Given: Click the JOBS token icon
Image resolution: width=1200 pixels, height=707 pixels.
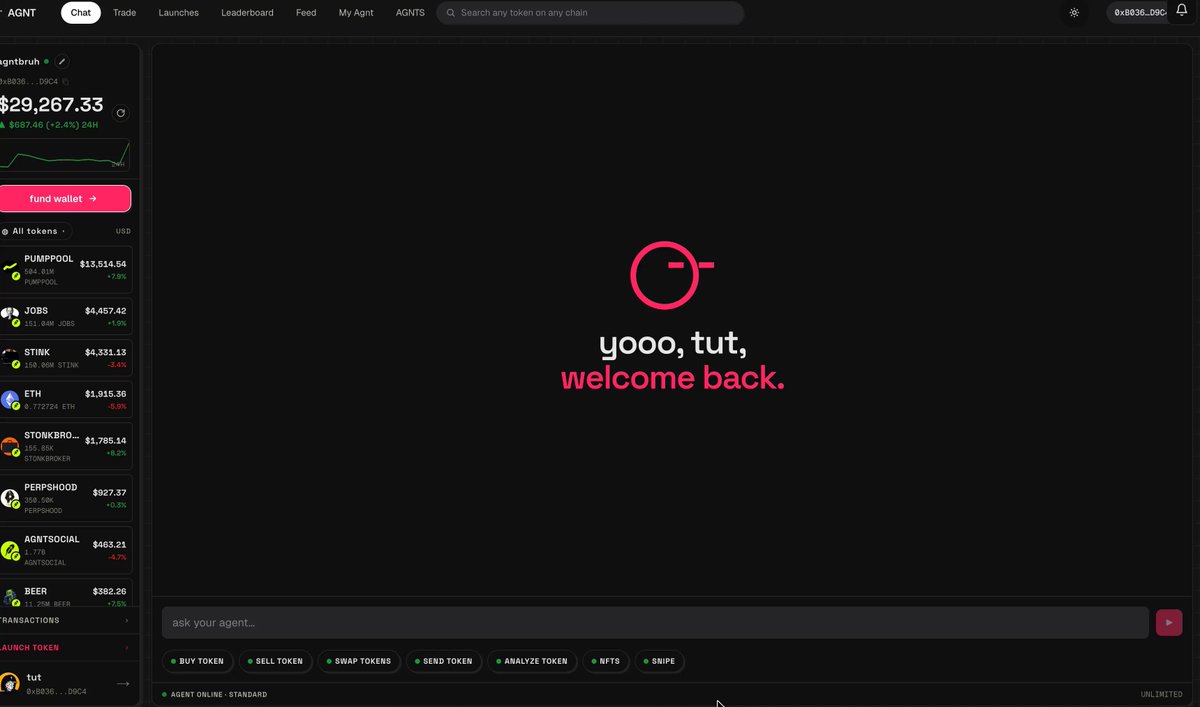Looking at the screenshot, I should click(x=11, y=317).
